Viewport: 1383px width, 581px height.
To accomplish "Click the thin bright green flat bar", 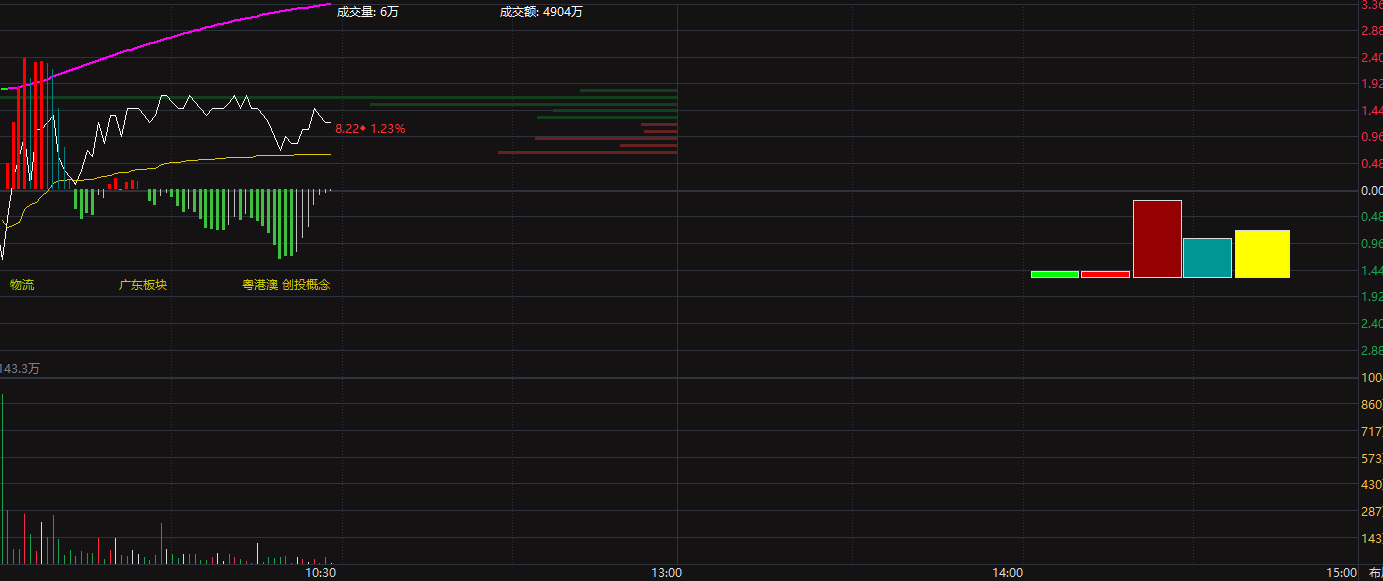I will point(1055,274).
